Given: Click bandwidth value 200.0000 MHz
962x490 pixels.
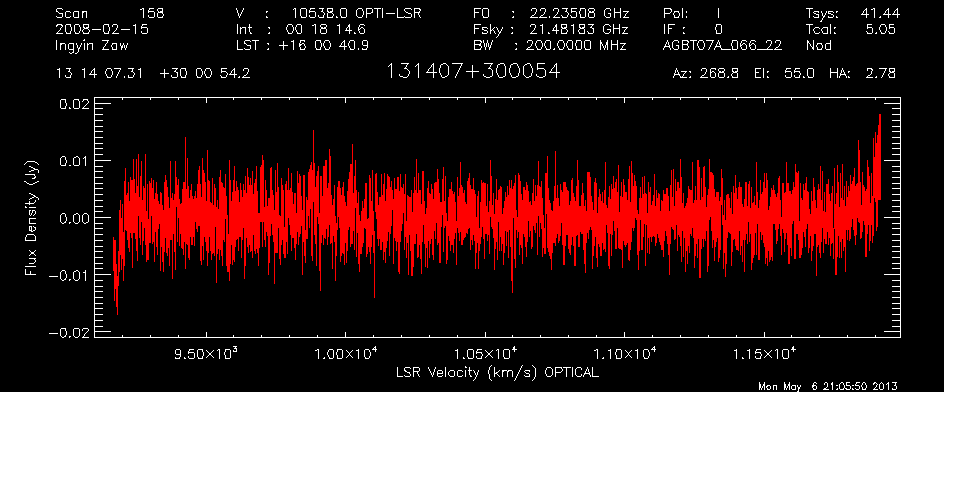Looking at the screenshot, I should 575,45.
